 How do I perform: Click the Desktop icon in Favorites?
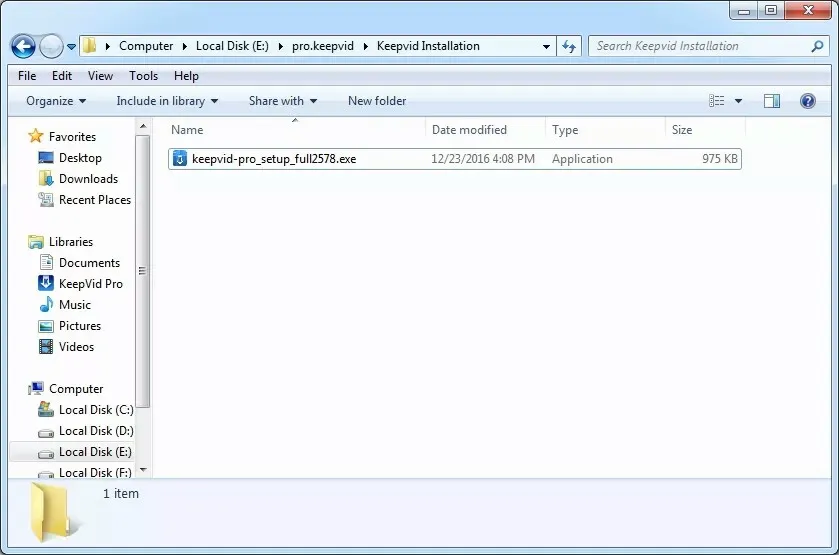46,158
